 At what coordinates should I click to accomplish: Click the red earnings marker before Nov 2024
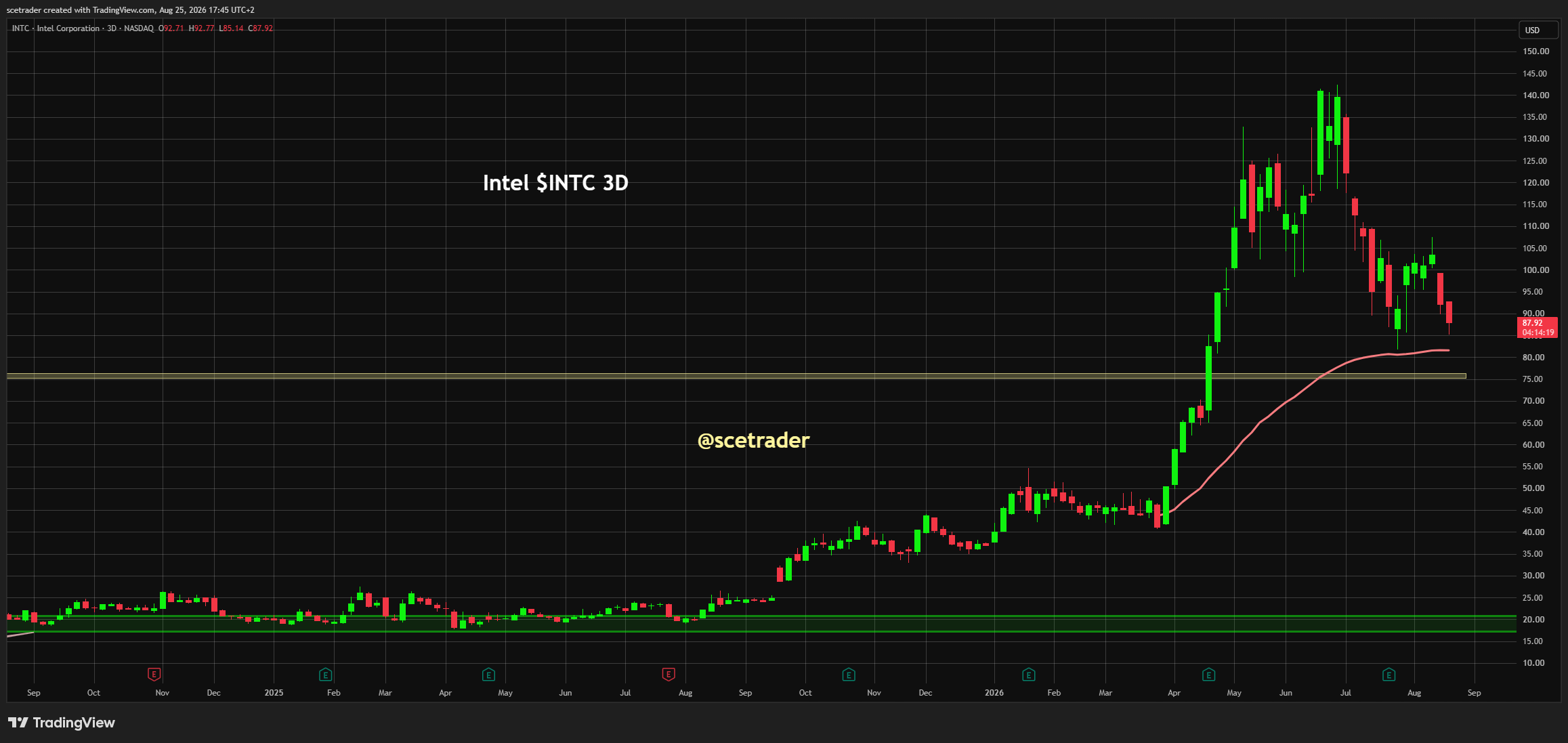[x=154, y=674]
